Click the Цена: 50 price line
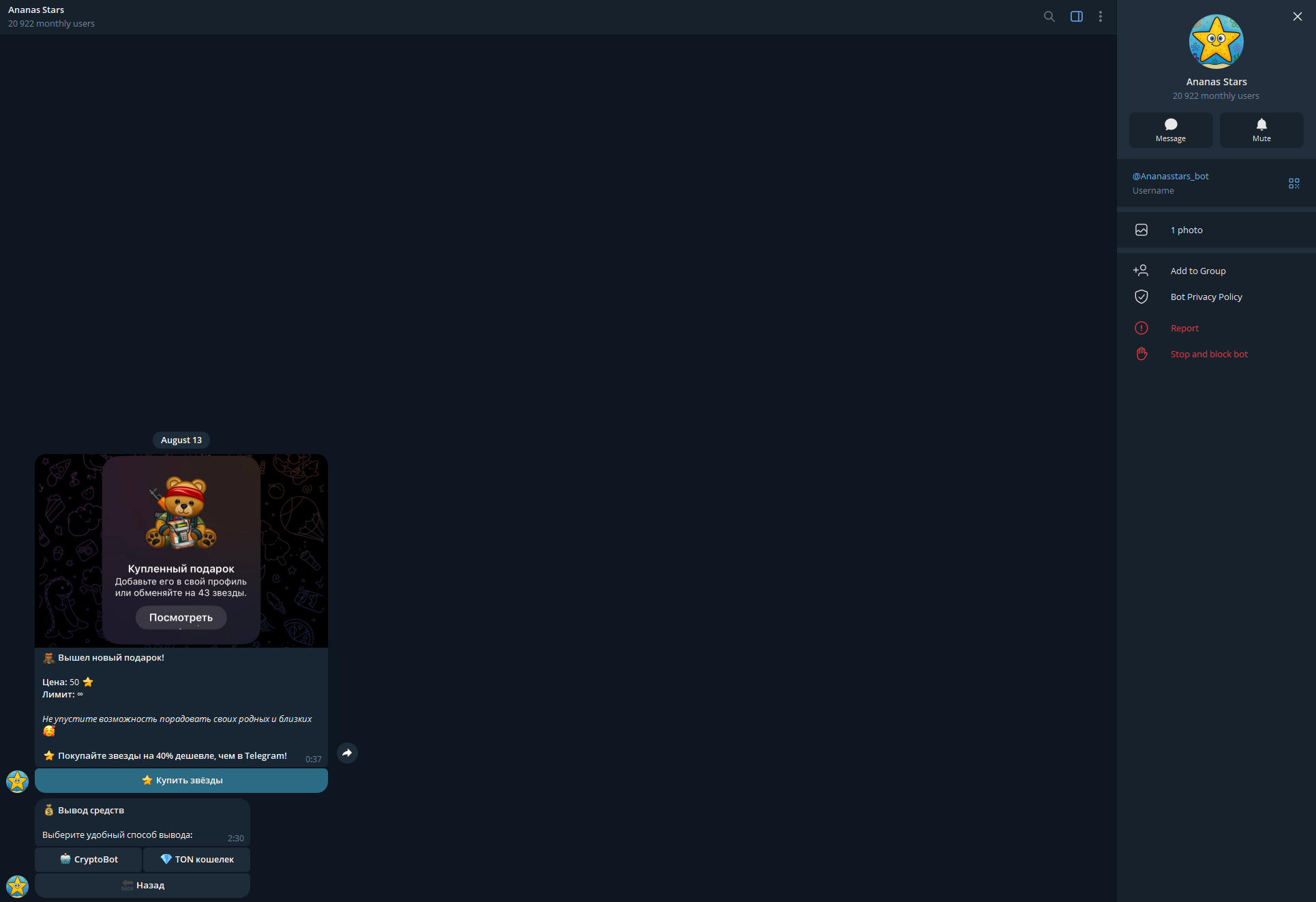This screenshot has height=902, width=1316. point(68,682)
